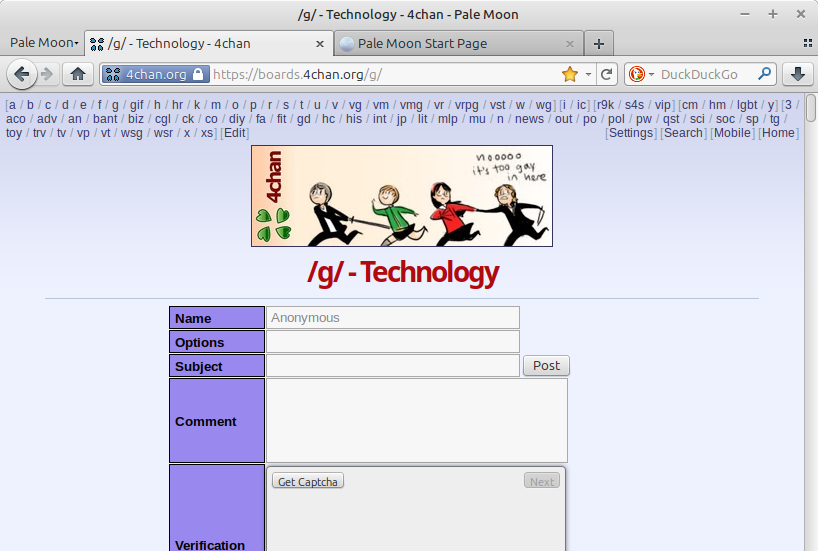This screenshot has width=818, height=551.
Task: Click the page vertical scrollbar thumb
Action: click(x=811, y=108)
